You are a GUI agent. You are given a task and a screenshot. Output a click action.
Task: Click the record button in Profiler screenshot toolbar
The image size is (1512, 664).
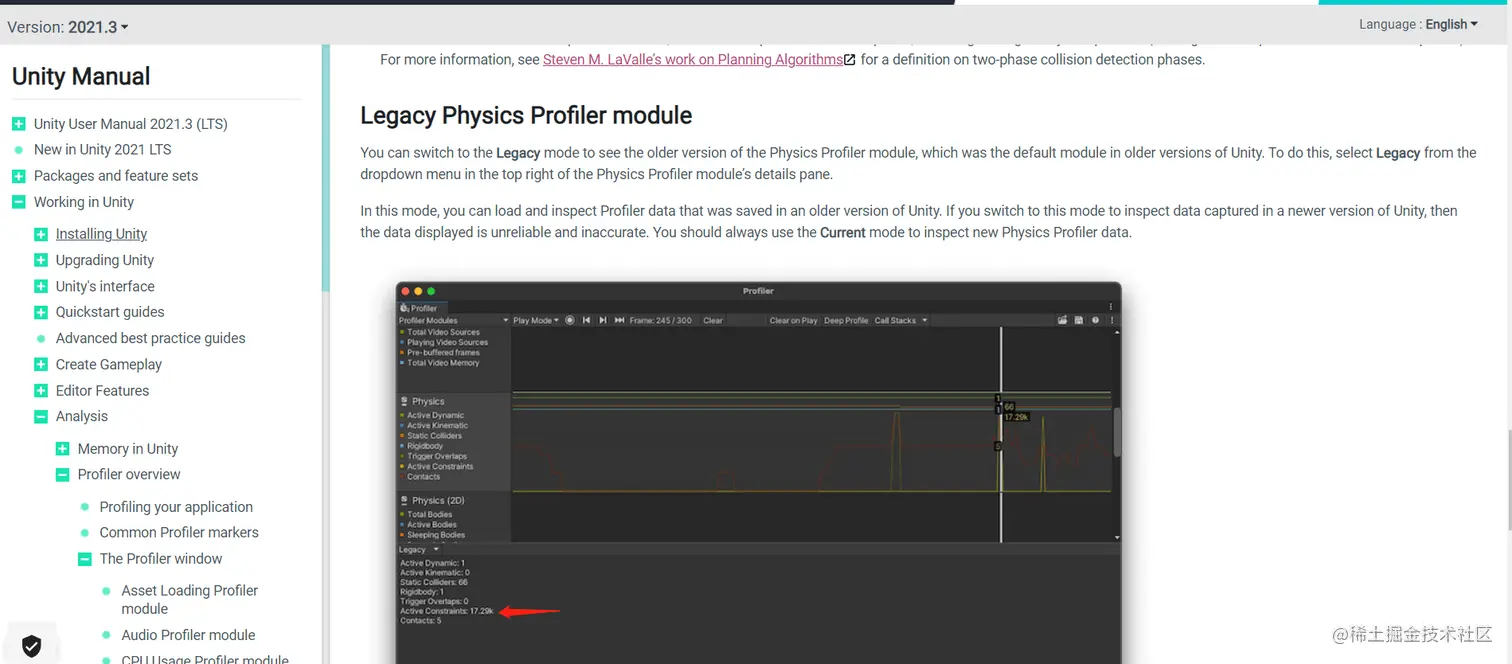(x=570, y=321)
